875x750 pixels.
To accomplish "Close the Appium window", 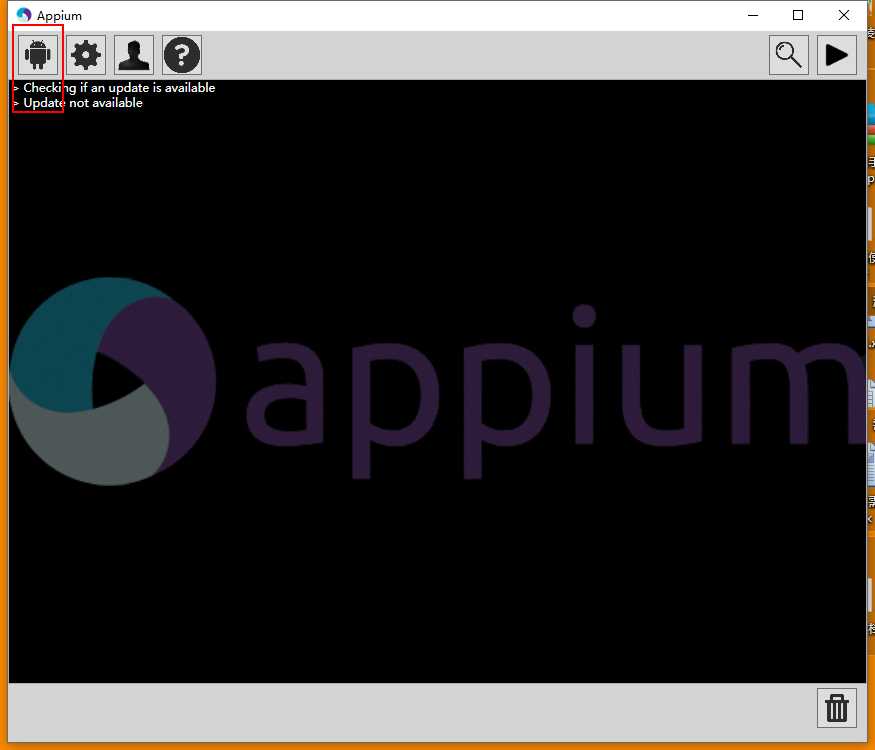I will tap(844, 15).
